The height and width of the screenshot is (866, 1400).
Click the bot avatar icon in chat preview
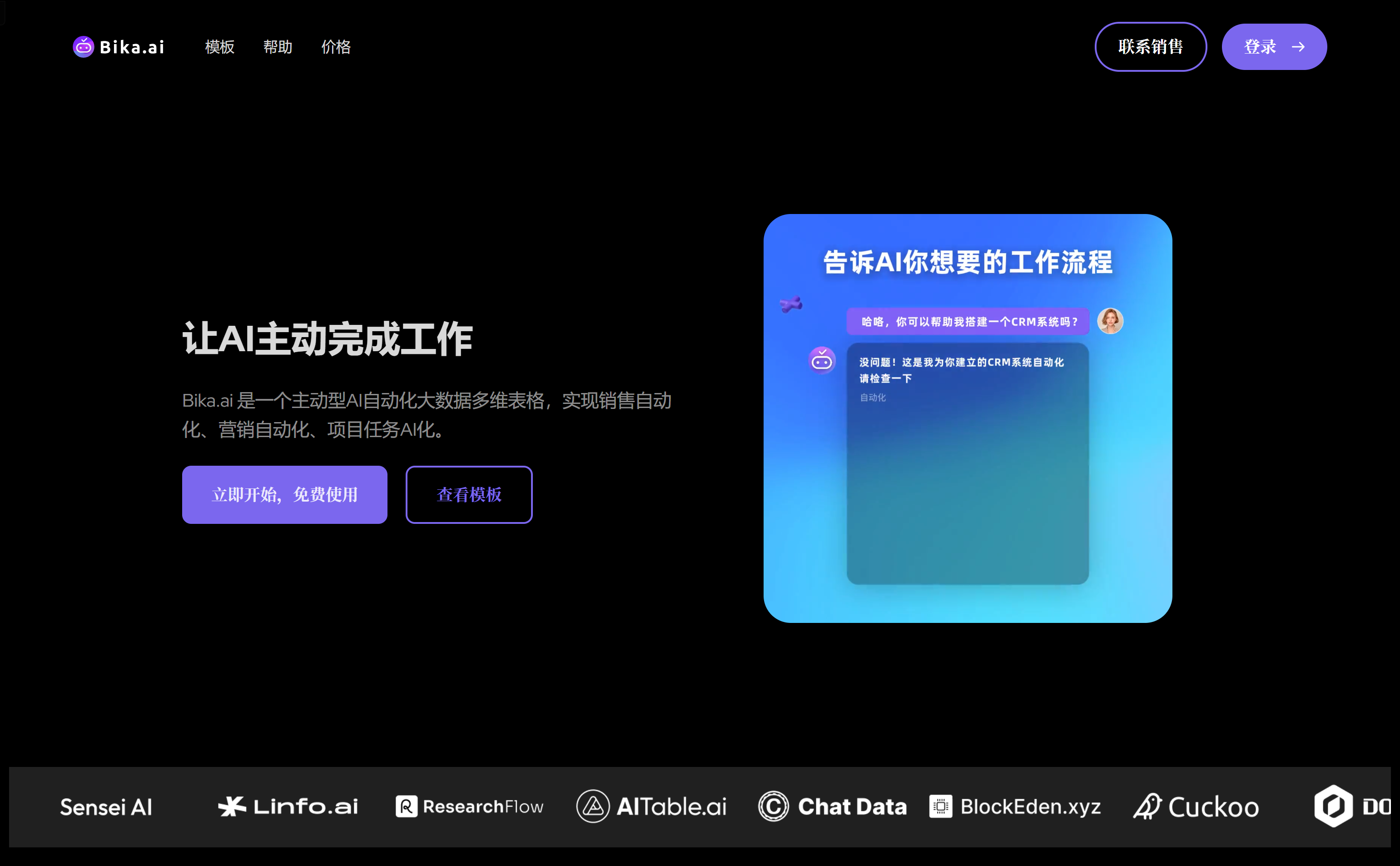coord(822,360)
